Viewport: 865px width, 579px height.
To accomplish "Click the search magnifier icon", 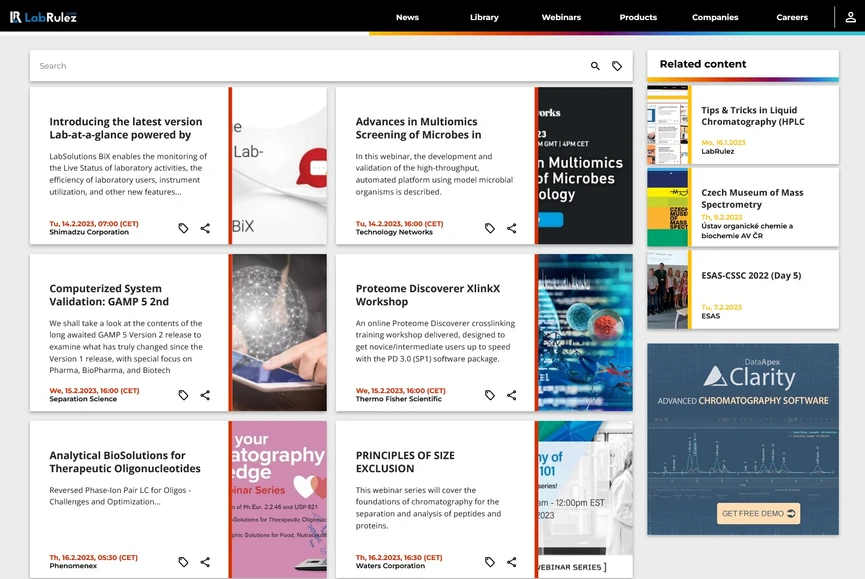I will tap(595, 66).
